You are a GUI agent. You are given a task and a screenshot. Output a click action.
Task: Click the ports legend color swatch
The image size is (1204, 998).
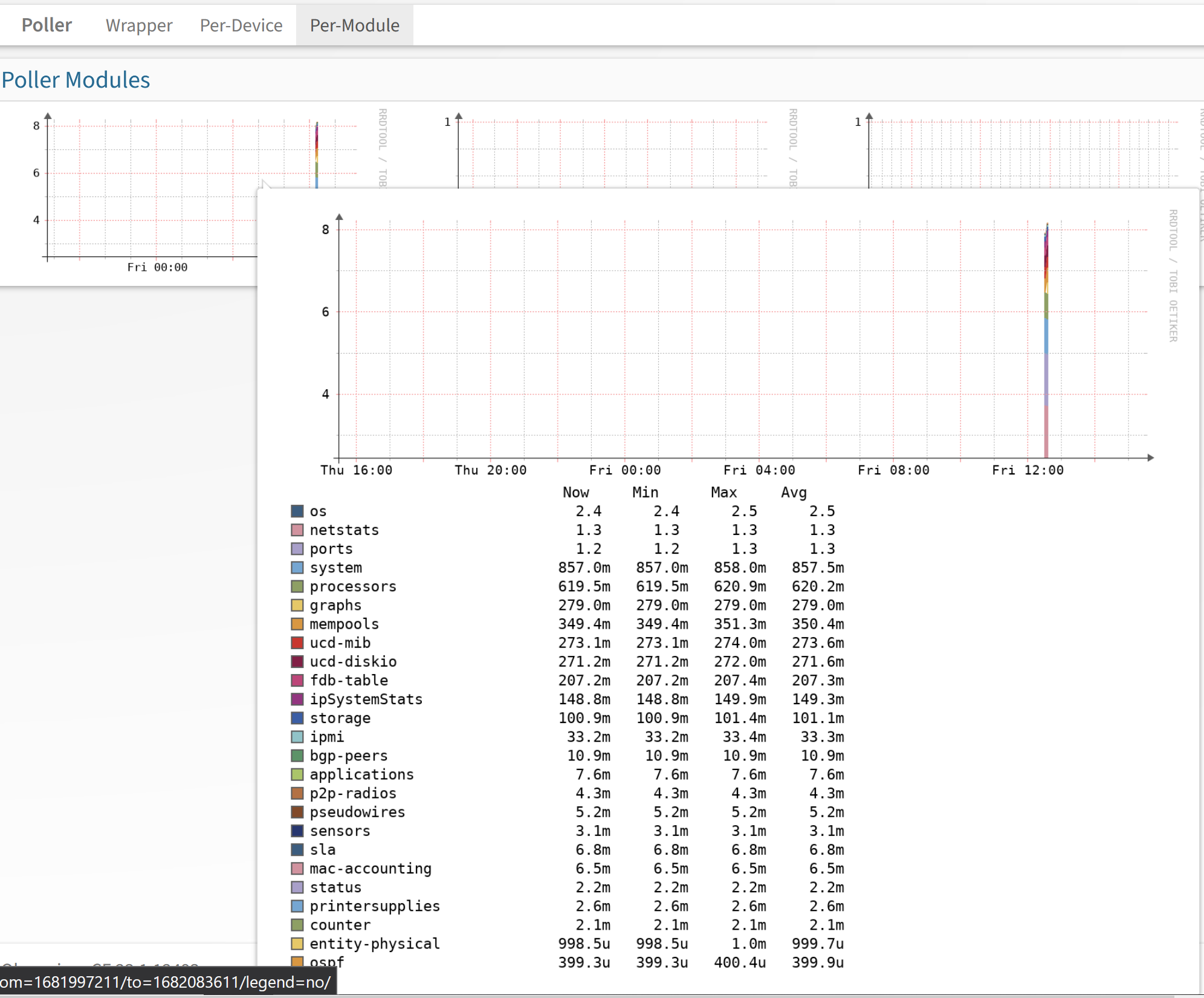[297, 549]
